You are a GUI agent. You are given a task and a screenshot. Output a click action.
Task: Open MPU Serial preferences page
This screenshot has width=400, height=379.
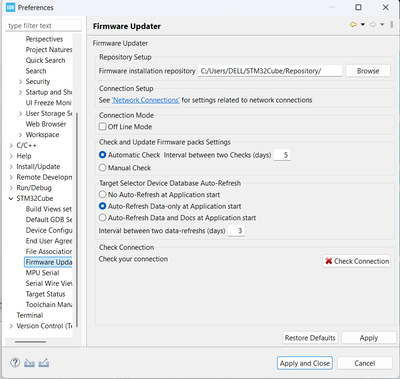42,273
